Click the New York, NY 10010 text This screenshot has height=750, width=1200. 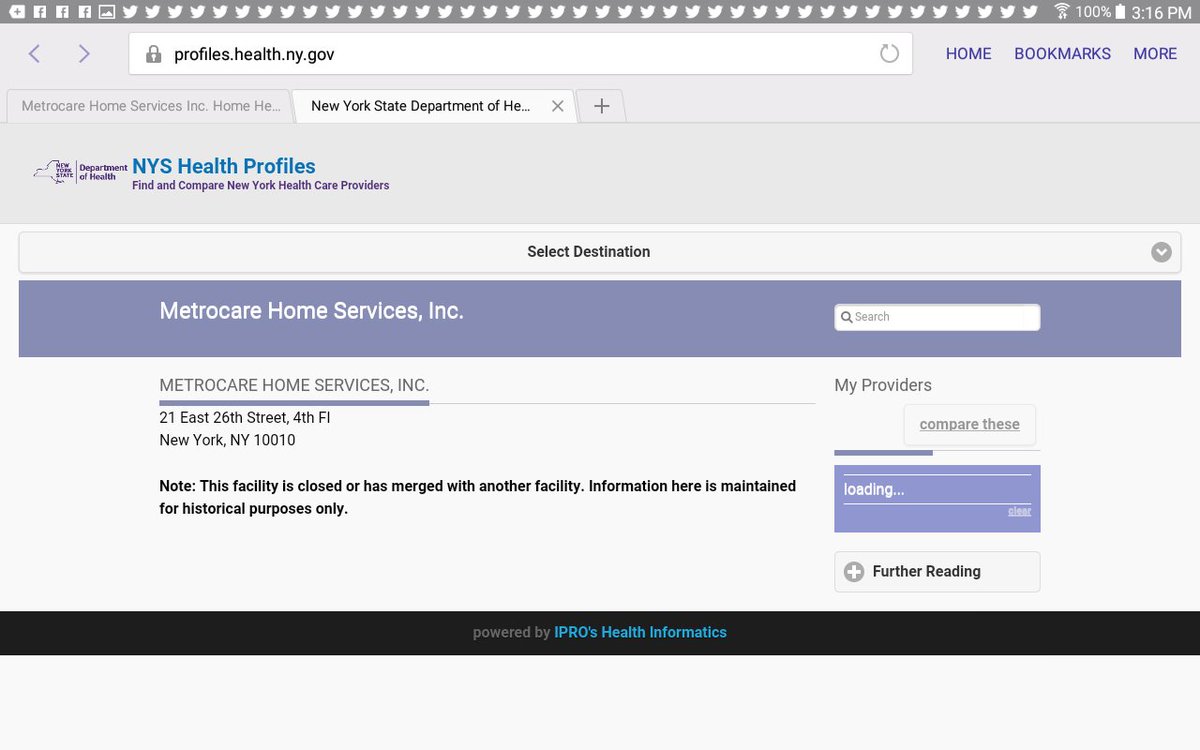pos(227,440)
